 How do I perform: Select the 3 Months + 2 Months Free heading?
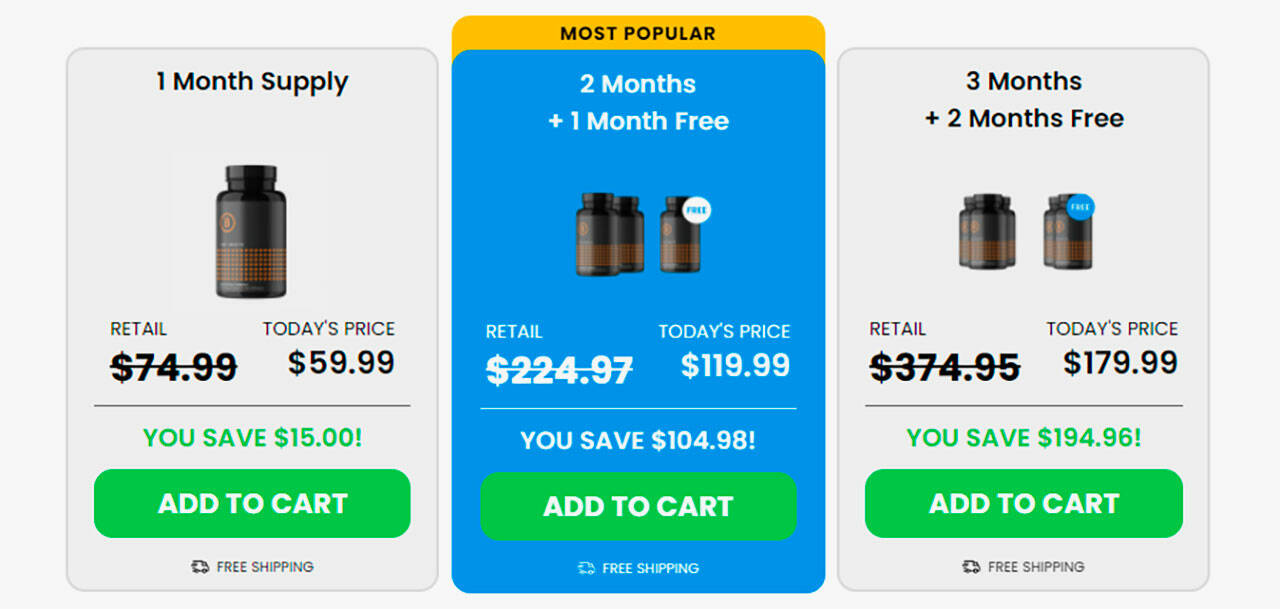1023,99
